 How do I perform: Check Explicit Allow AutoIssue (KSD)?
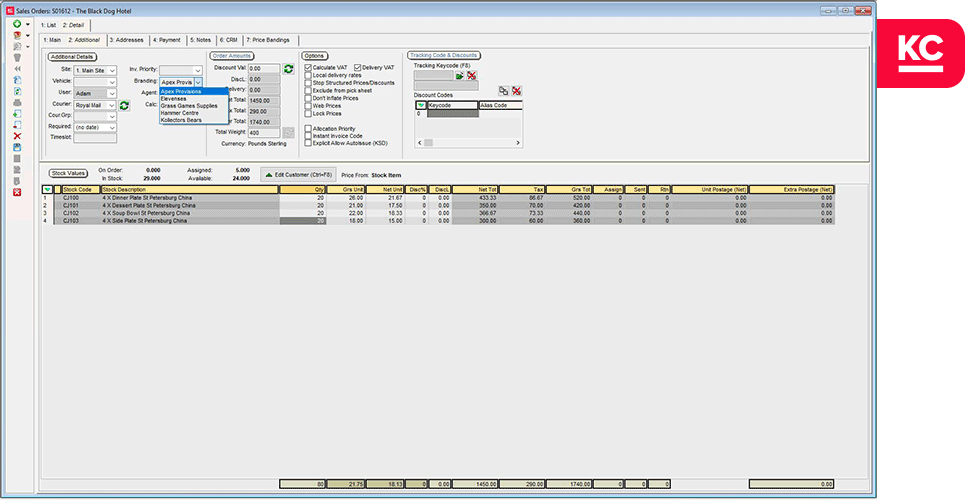point(308,143)
